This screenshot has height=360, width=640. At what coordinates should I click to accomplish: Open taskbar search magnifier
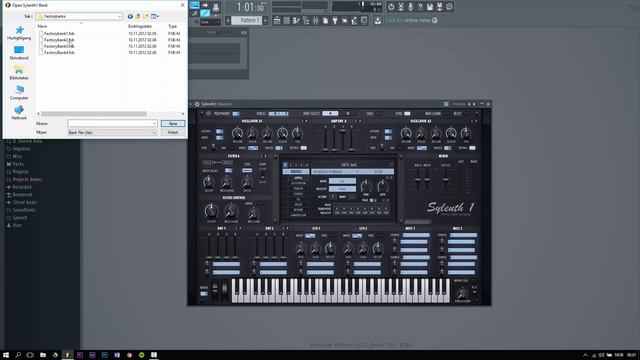point(18,355)
